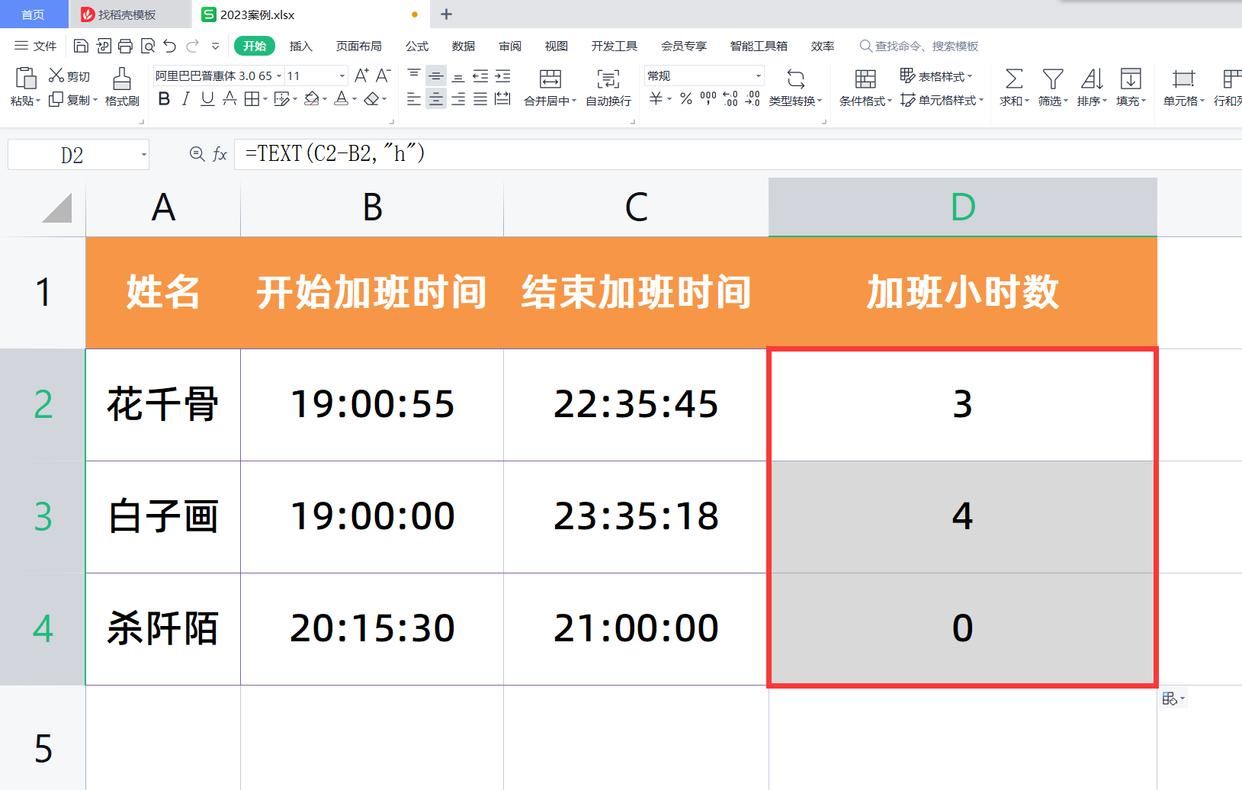This screenshot has width=1242, height=790.
Task: Open the font name dropdown
Action: tap(277, 76)
